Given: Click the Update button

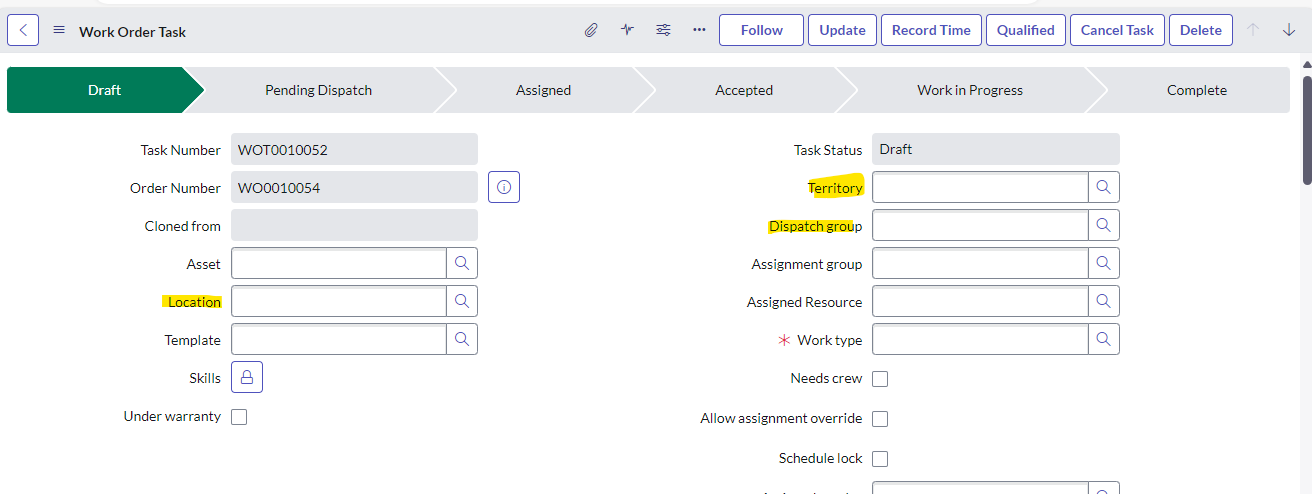Looking at the screenshot, I should click(x=842, y=30).
